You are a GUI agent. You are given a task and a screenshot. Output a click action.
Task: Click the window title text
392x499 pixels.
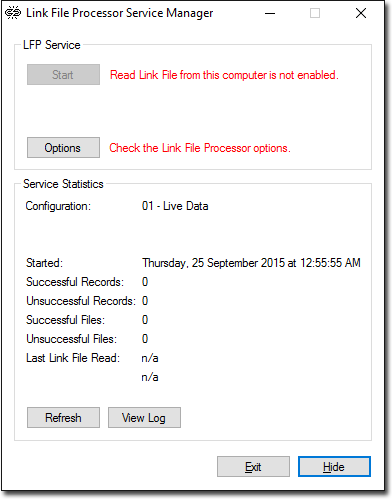tap(120, 13)
